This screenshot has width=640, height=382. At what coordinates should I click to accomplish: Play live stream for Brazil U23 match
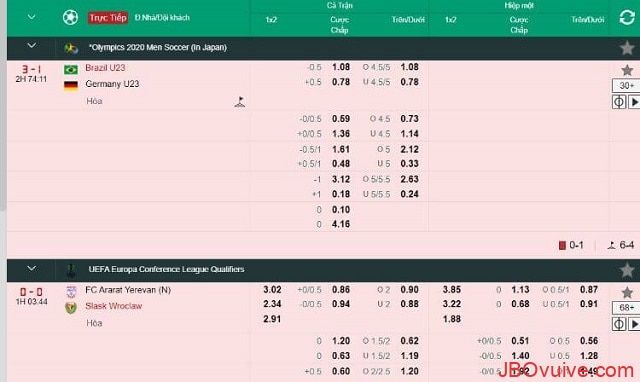click(x=634, y=102)
